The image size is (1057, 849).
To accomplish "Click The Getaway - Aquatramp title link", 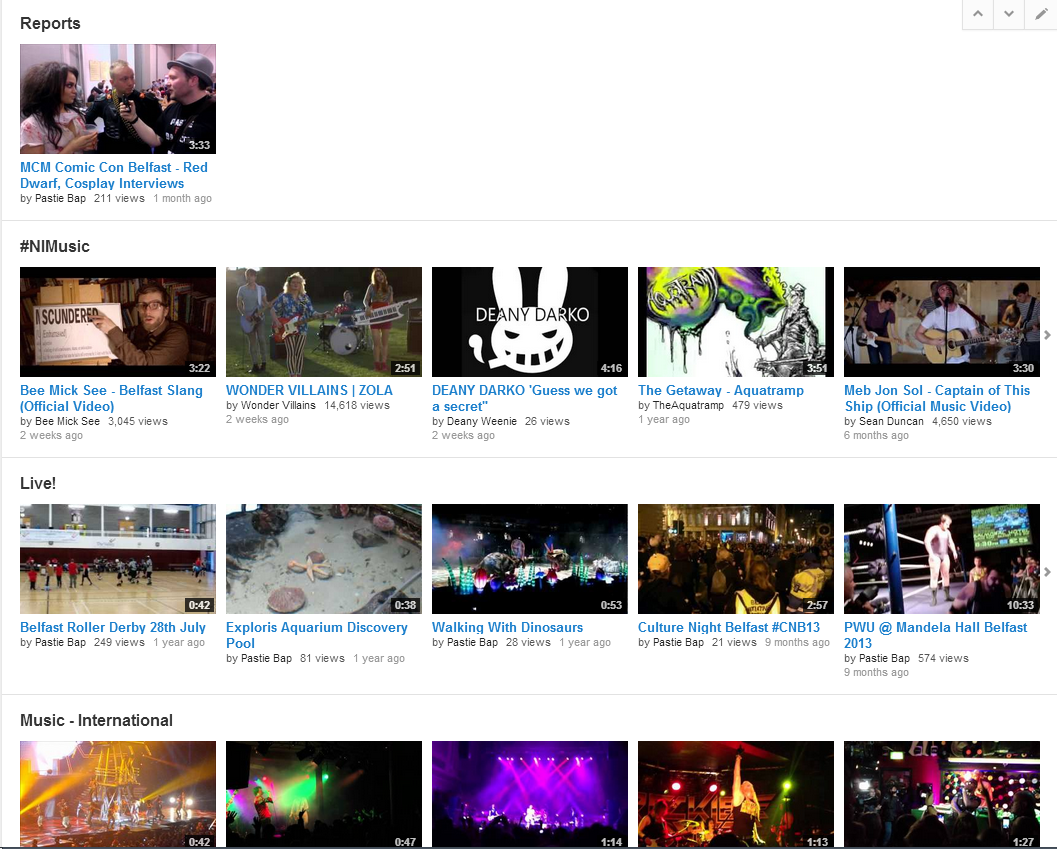I will pos(720,390).
